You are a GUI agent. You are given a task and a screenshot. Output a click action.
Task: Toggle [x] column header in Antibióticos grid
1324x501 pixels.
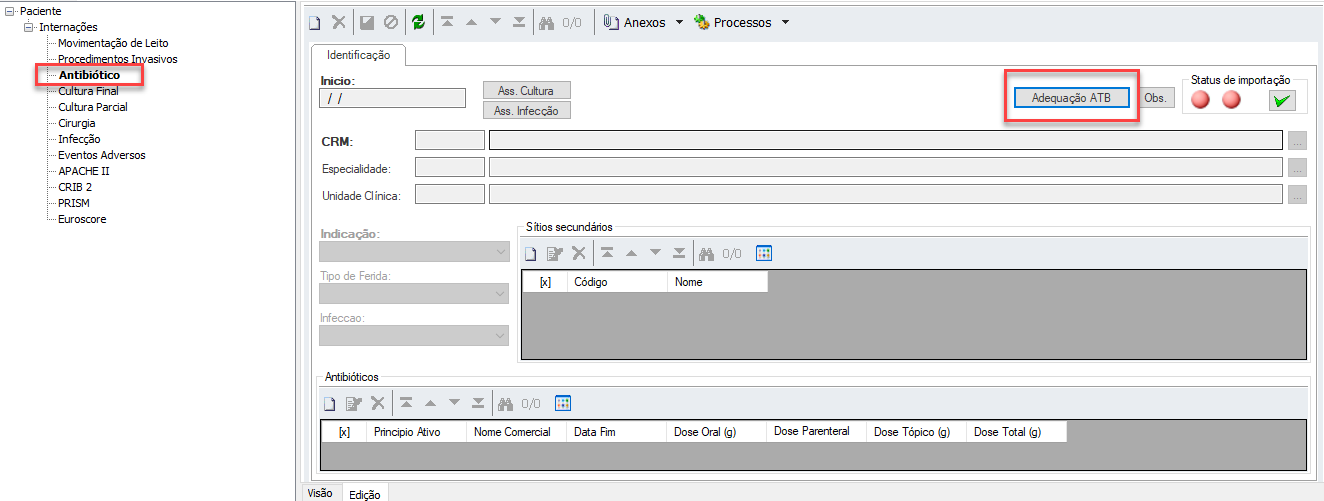click(344, 432)
